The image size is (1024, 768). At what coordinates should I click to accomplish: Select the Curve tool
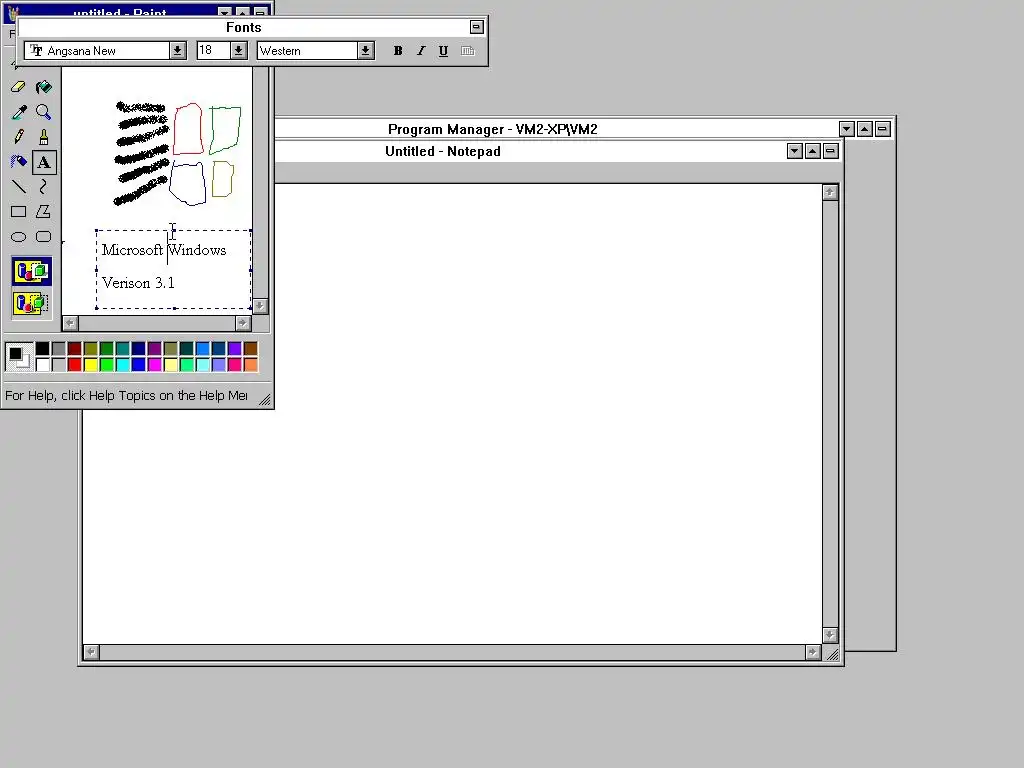pyautogui.click(x=44, y=187)
